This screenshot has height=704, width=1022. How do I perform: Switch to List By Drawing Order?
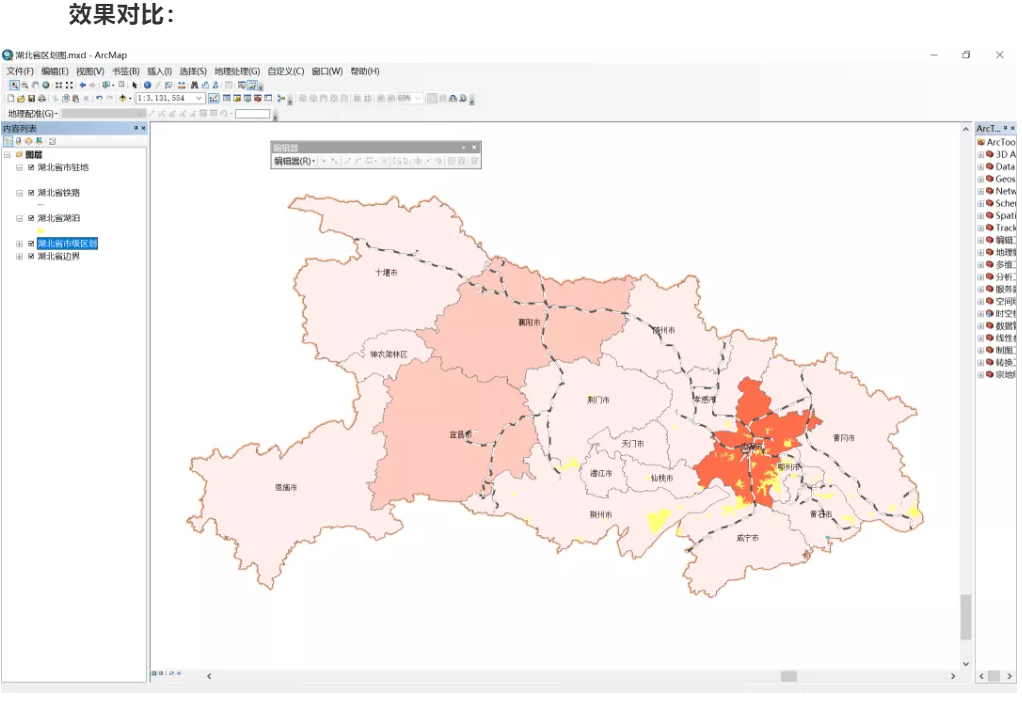[8, 141]
